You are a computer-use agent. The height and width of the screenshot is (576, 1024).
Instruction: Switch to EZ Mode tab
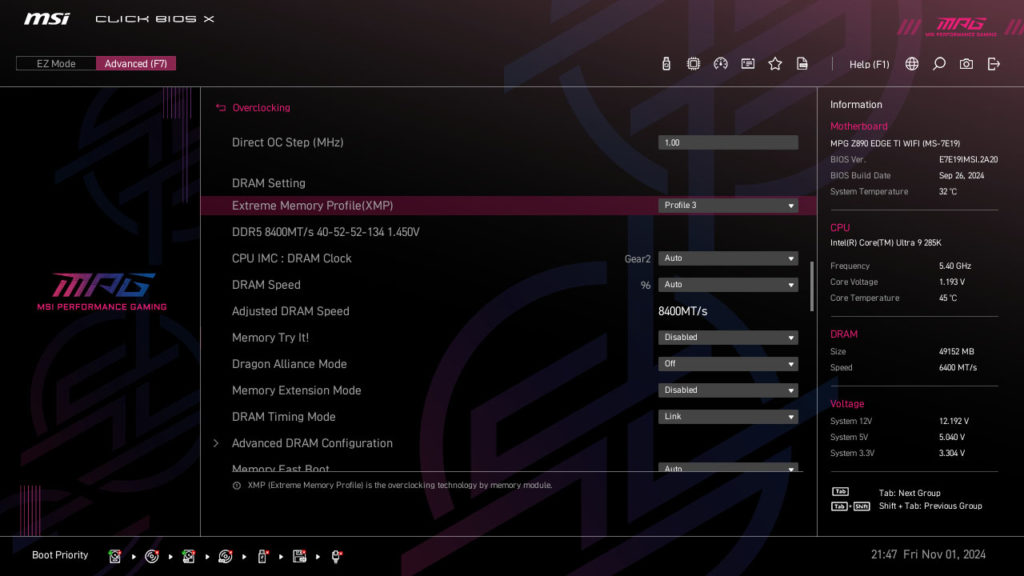(x=55, y=62)
